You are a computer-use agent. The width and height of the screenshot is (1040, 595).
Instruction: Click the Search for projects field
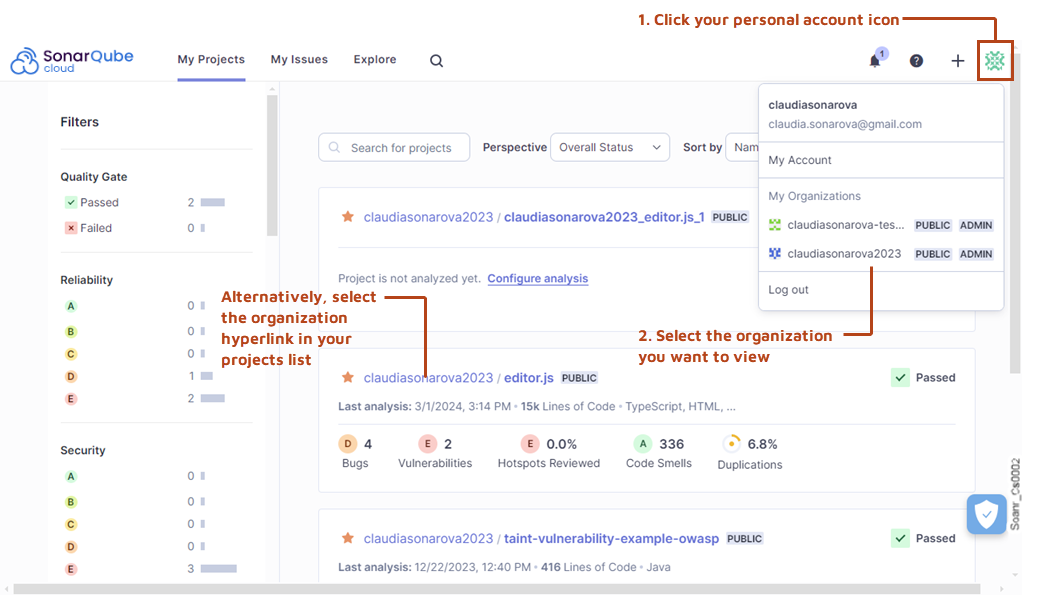point(394,147)
